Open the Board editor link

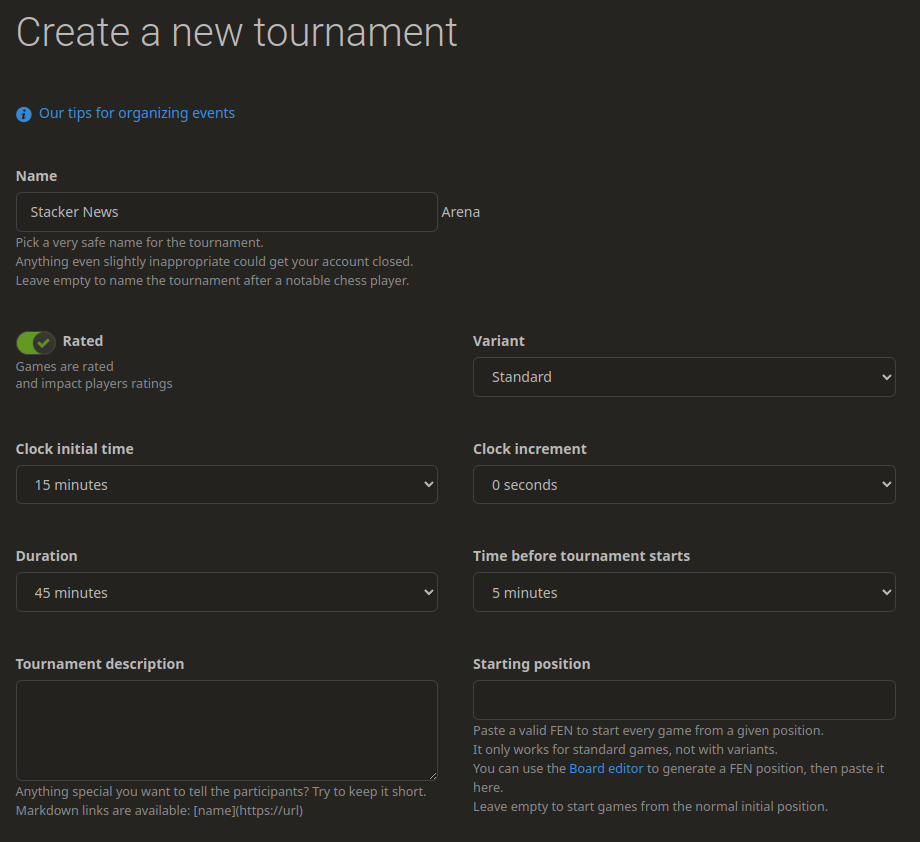[606, 768]
